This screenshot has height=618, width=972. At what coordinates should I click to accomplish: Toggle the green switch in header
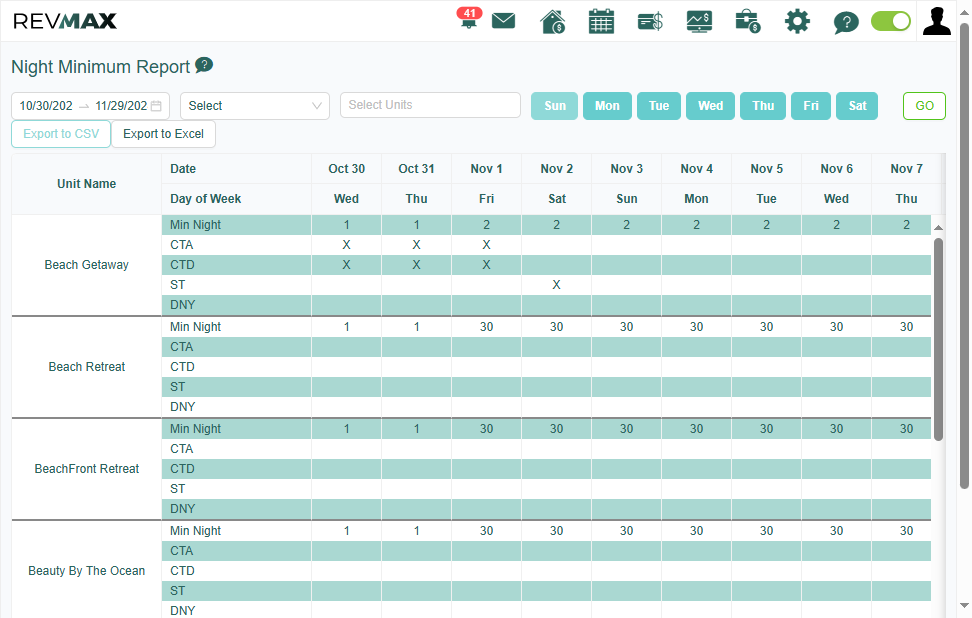[891, 21]
